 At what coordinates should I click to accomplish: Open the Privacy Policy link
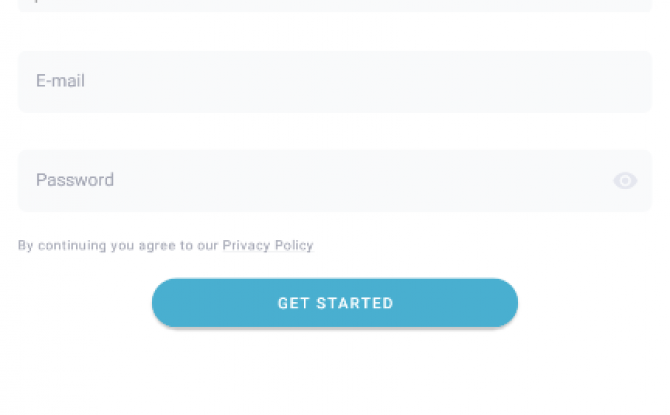[268, 245]
